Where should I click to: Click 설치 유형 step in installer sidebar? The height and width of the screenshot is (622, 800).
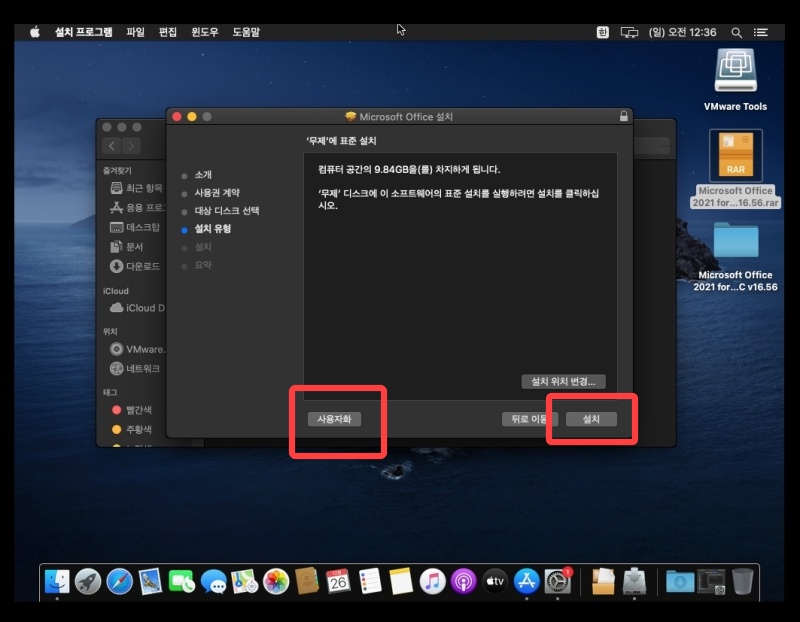pos(213,229)
